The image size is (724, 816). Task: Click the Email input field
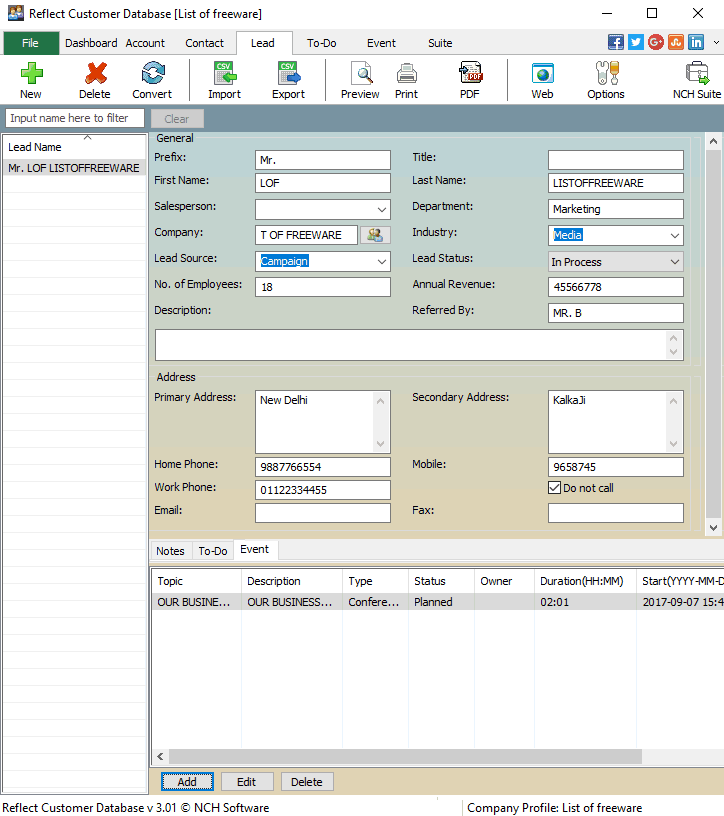pyautogui.click(x=323, y=513)
